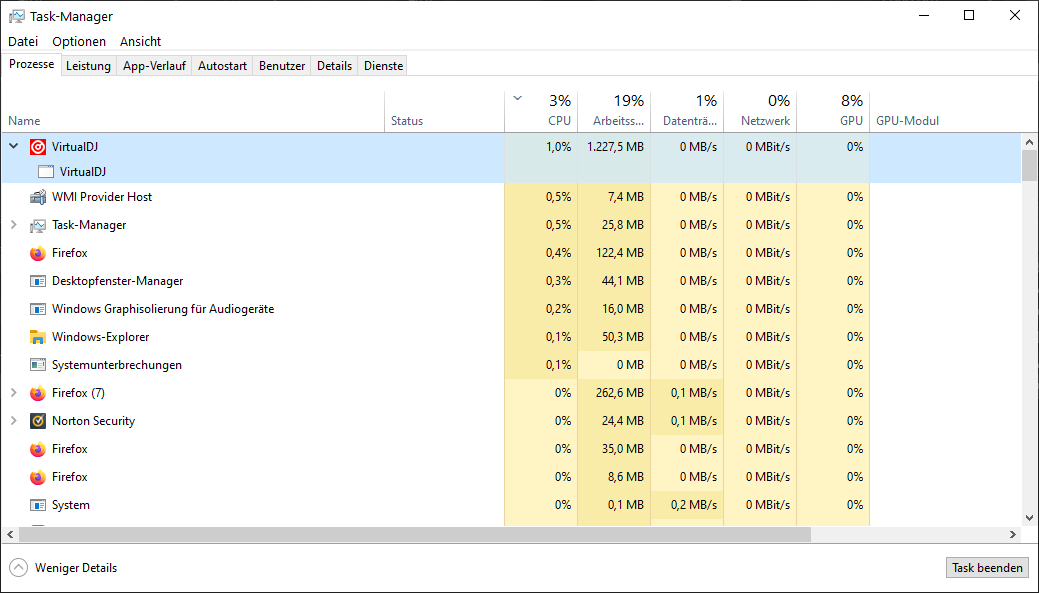1039x593 pixels.
Task: Expand the Firefox (7) process group
Action: [13, 393]
